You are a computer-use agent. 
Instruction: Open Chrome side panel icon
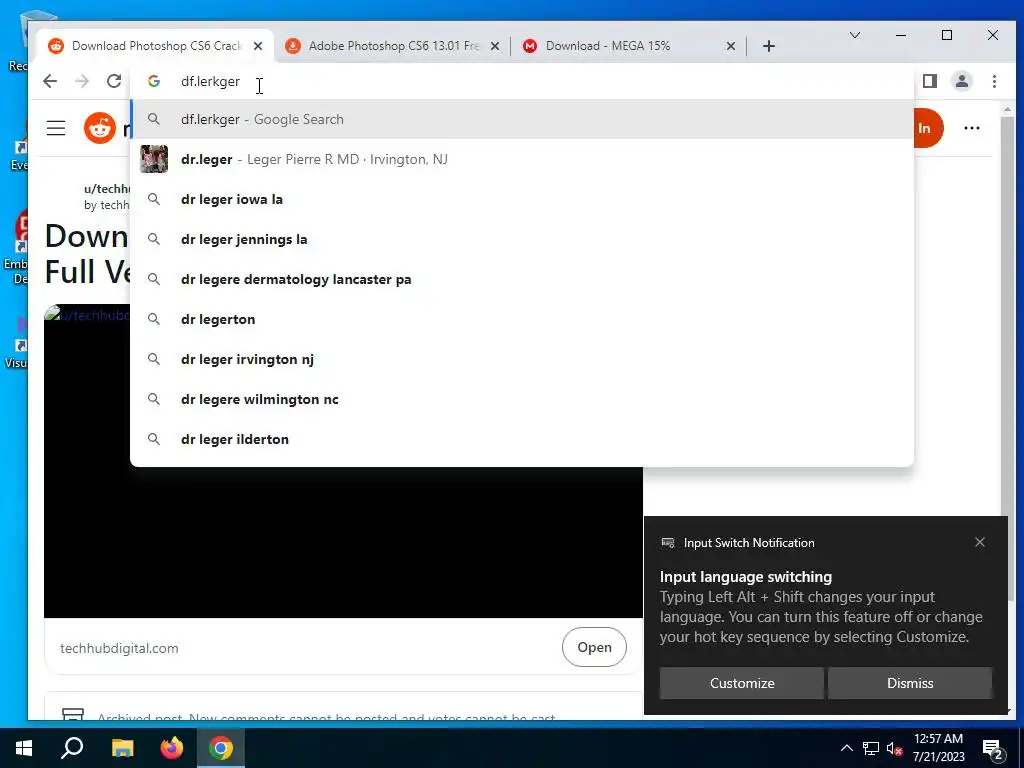point(930,81)
